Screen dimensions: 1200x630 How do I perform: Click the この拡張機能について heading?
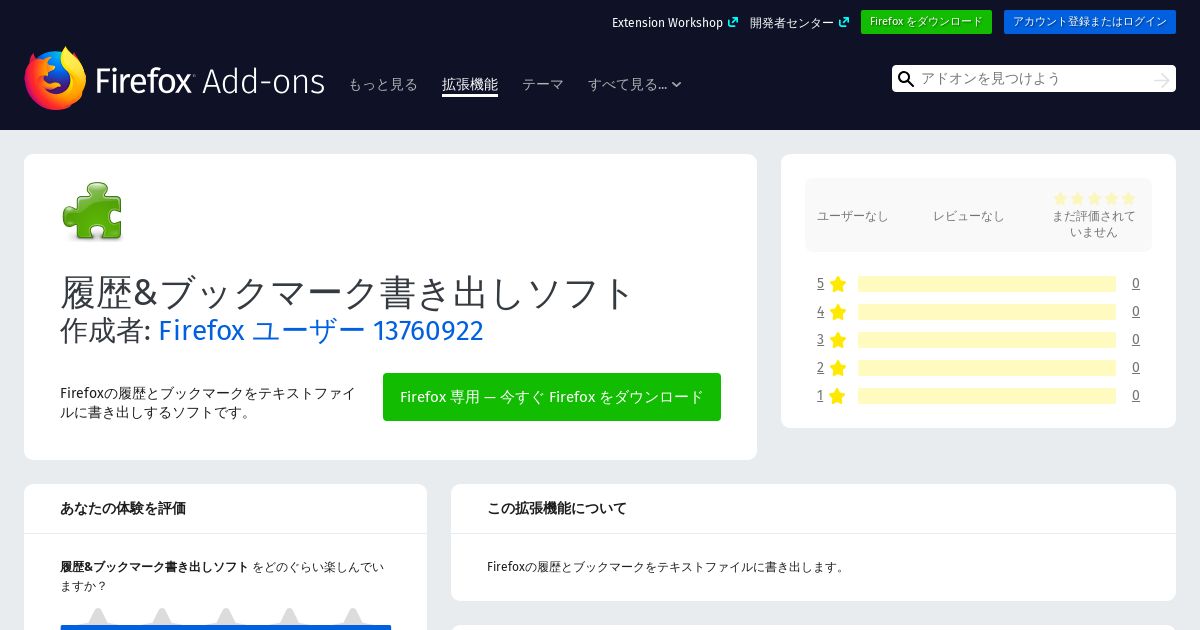click(557, 508)
